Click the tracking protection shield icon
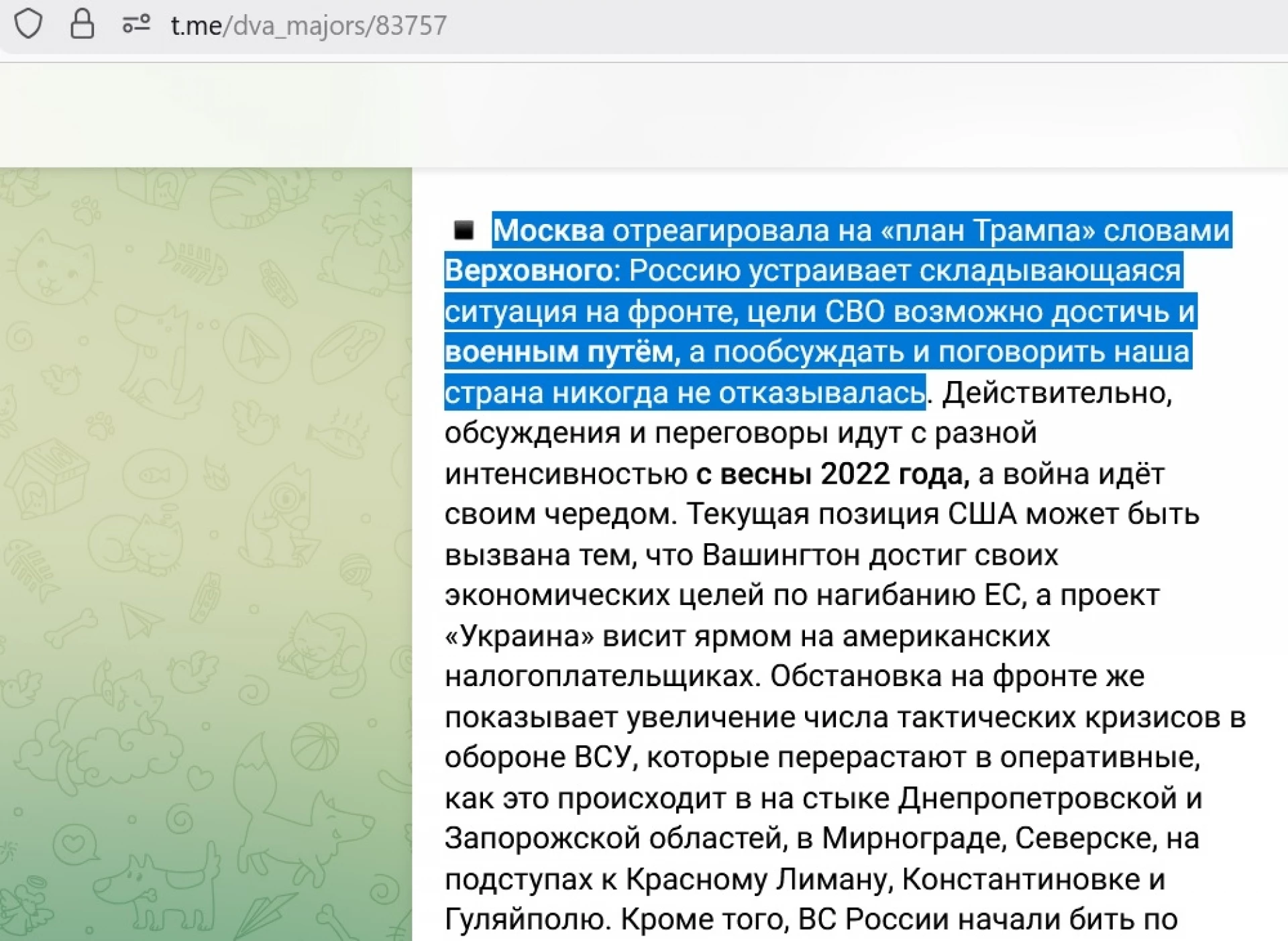Screen dimensions: 1288x941 tap(29, 25)
